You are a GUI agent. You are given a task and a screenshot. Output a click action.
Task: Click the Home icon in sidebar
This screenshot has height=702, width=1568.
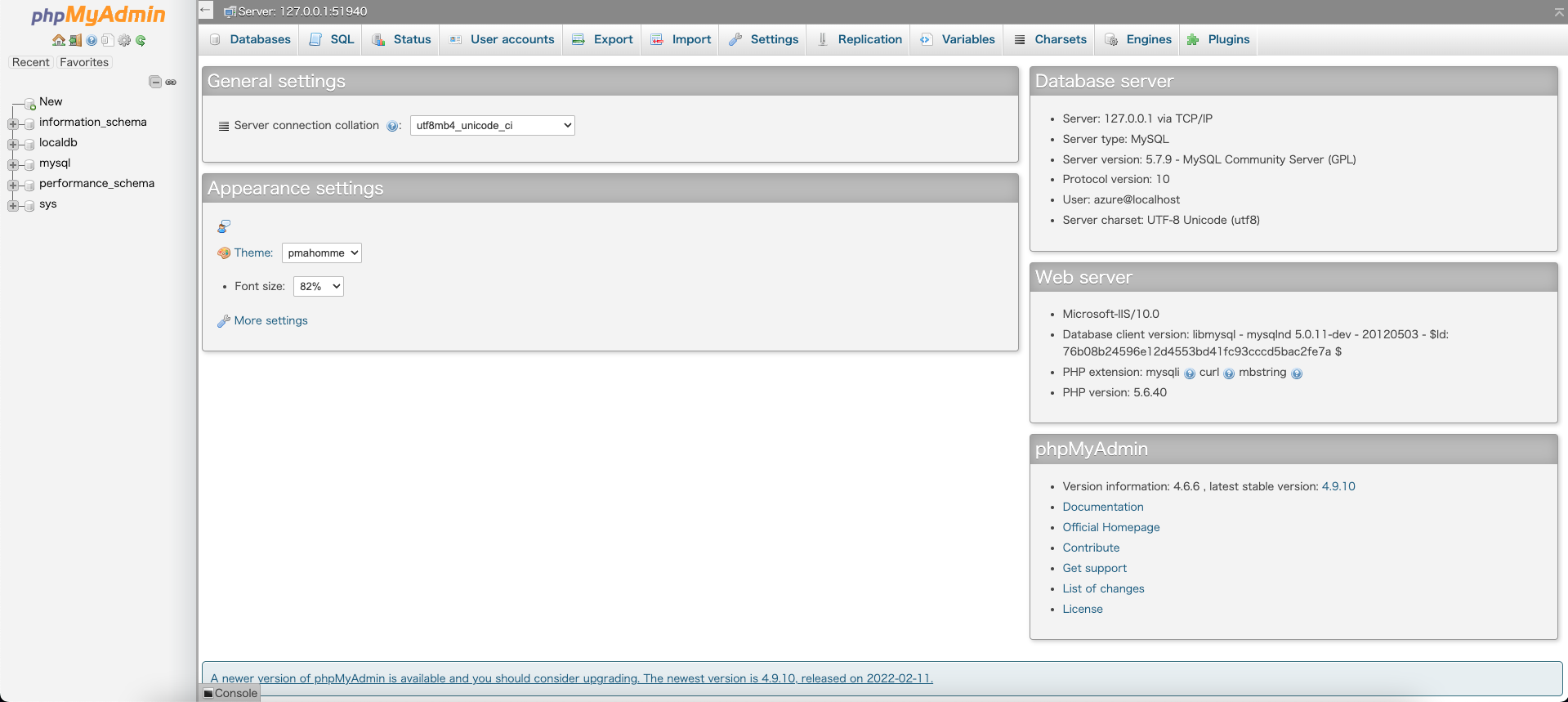tap(58, 40)
